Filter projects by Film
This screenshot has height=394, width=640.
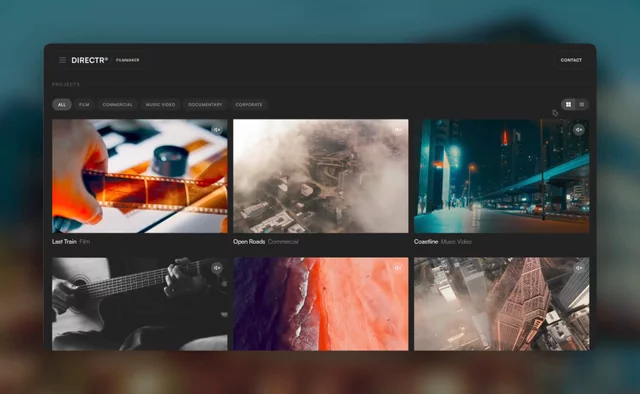[x=84, y=105]
